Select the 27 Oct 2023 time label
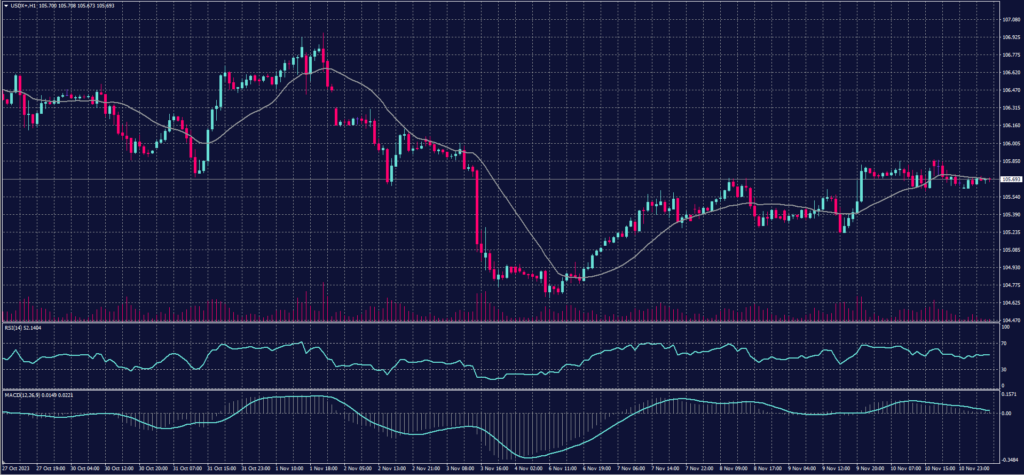 coord(16,467)
